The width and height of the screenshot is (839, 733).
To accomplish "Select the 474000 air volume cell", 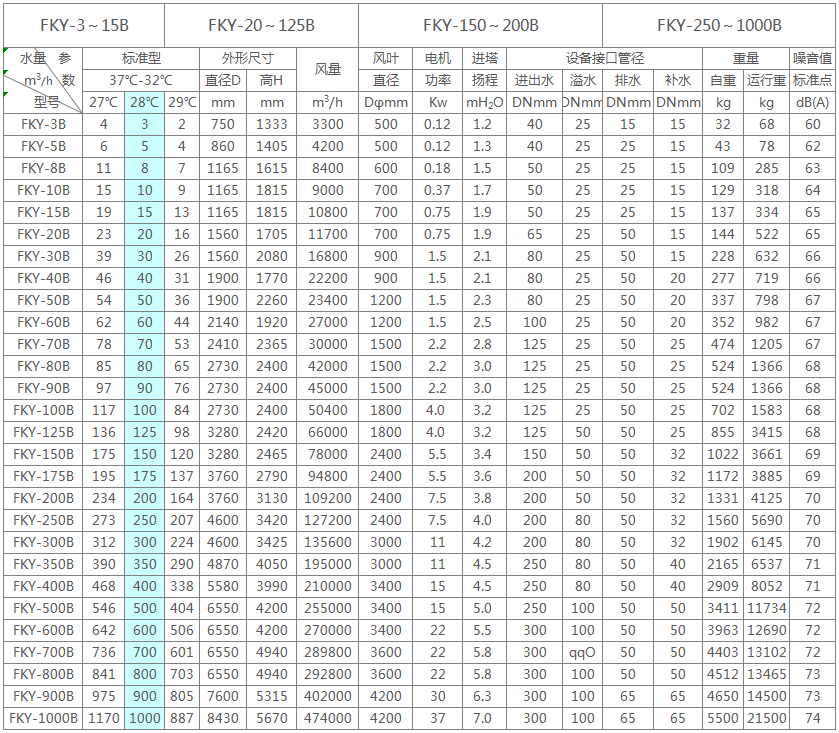I will [x=327, y=718].
